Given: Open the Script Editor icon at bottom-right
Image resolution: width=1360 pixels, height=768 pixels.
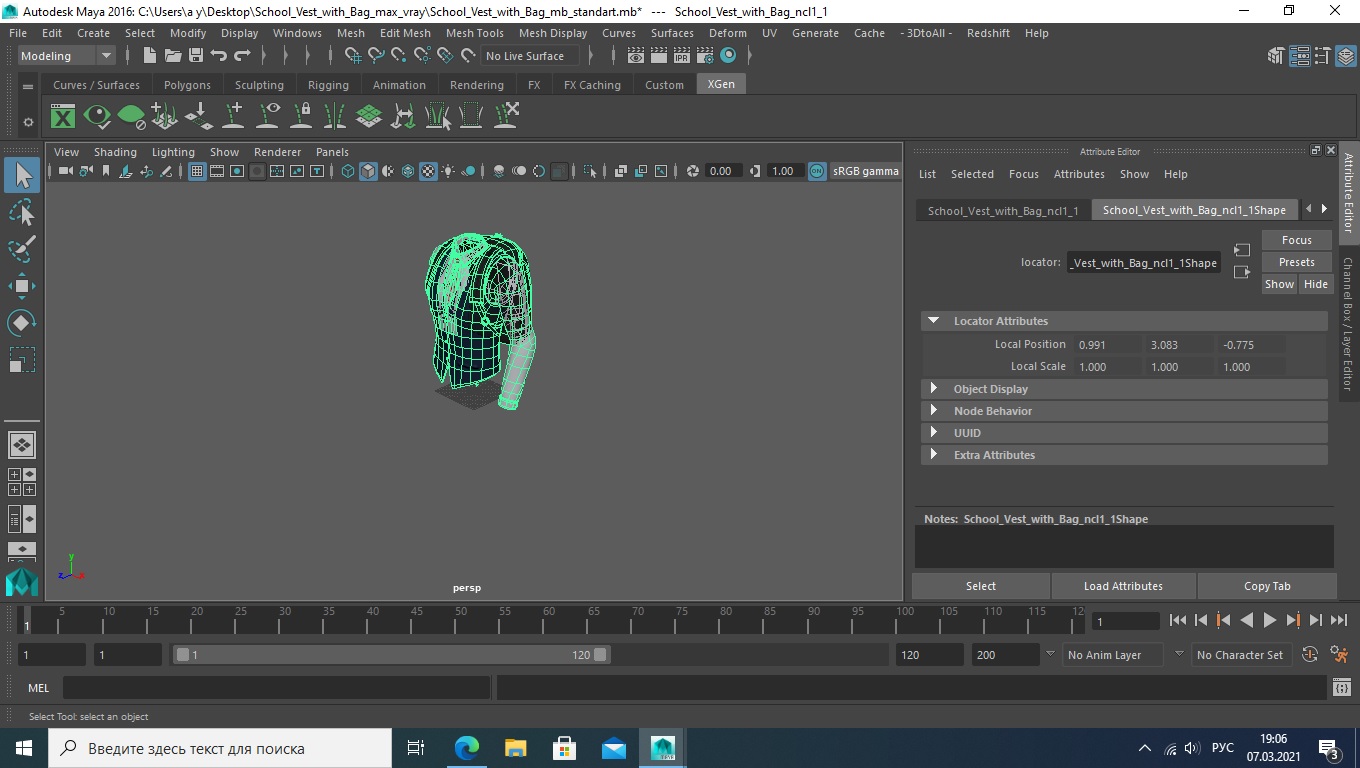Looking at the screenshot, I should pos(1342,687).
